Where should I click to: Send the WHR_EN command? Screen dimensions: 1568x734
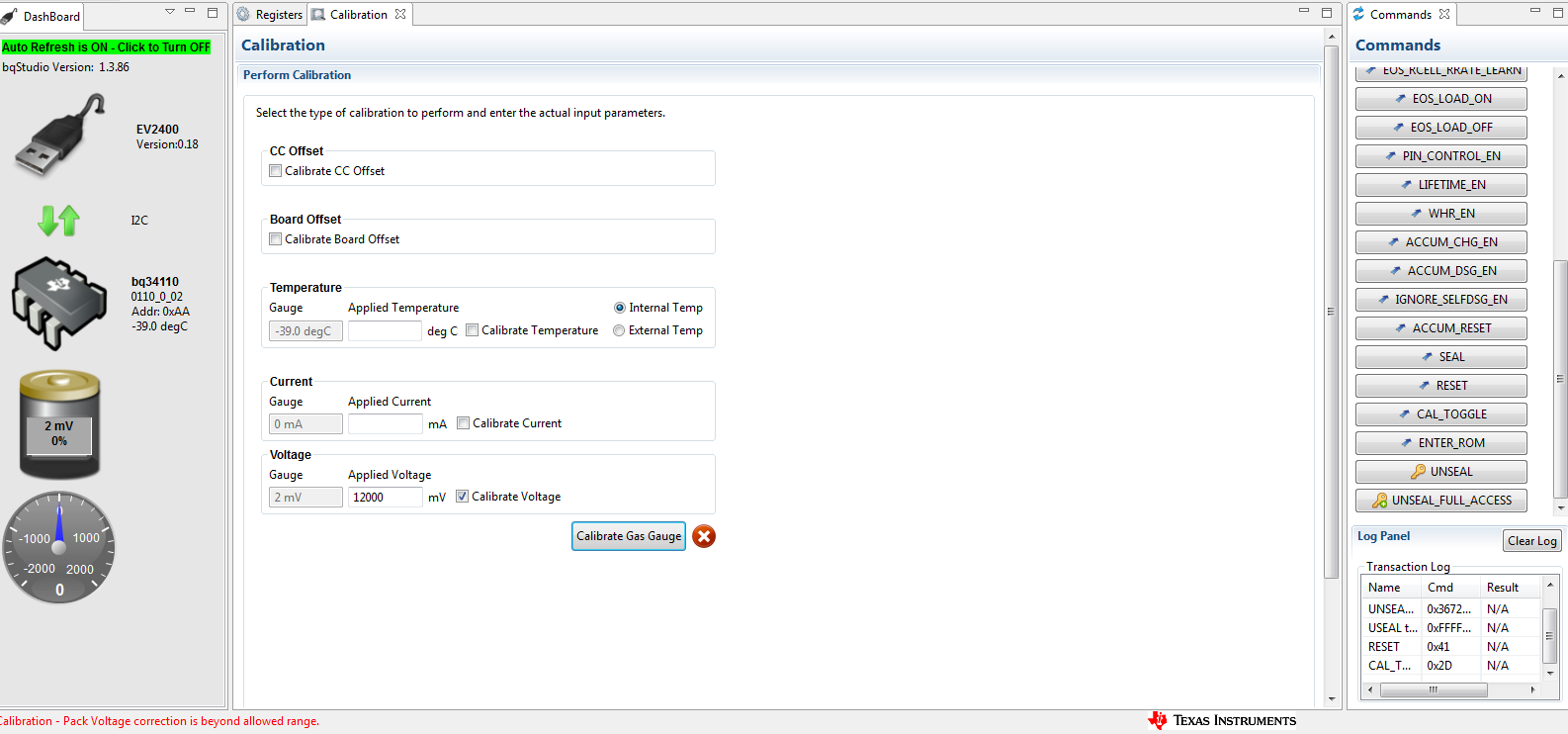(x=1440, y=214)
